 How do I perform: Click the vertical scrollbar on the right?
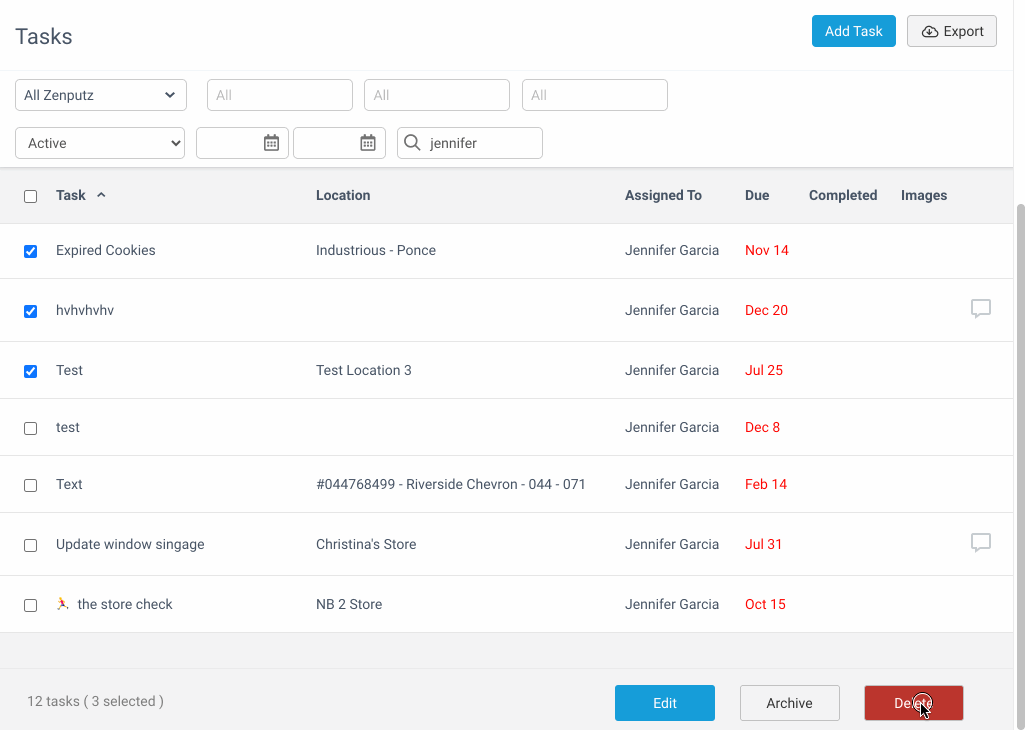pos(1020,431)
